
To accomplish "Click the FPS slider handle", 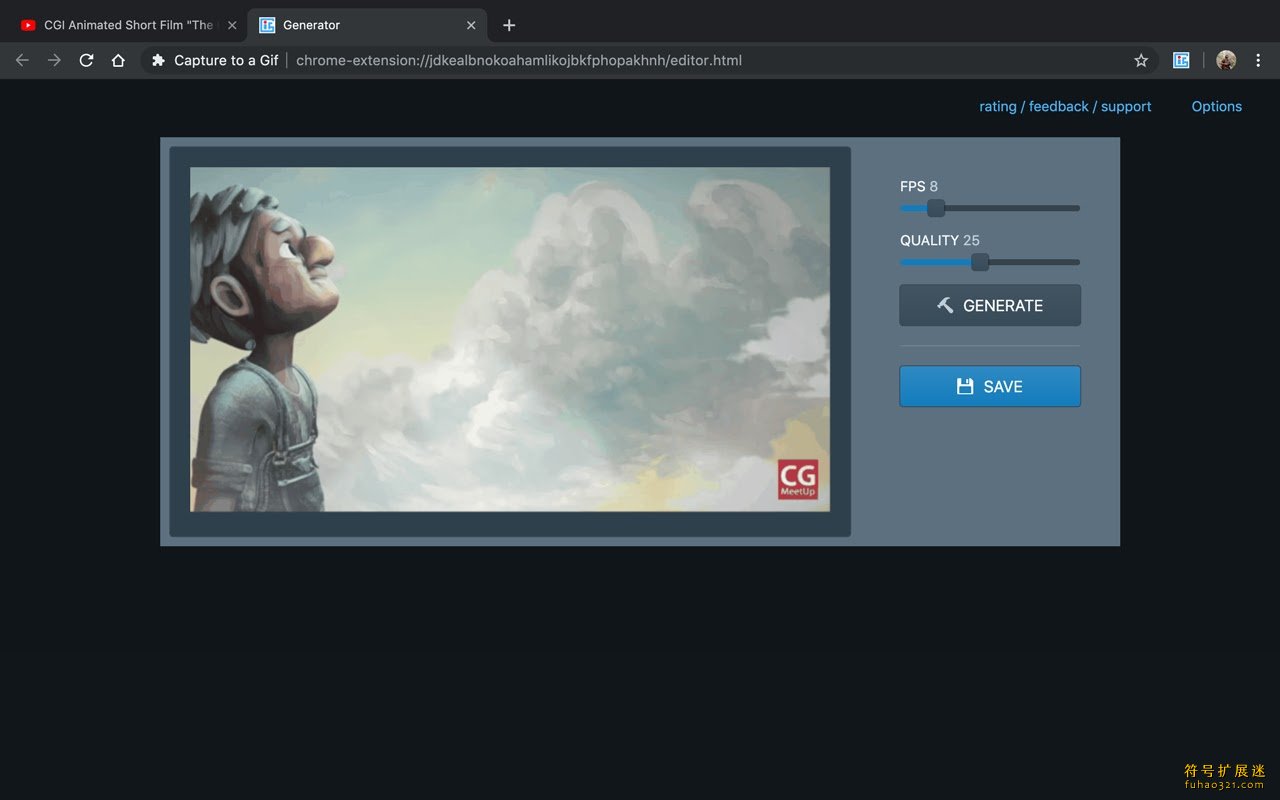I will [x=936, y=208].
